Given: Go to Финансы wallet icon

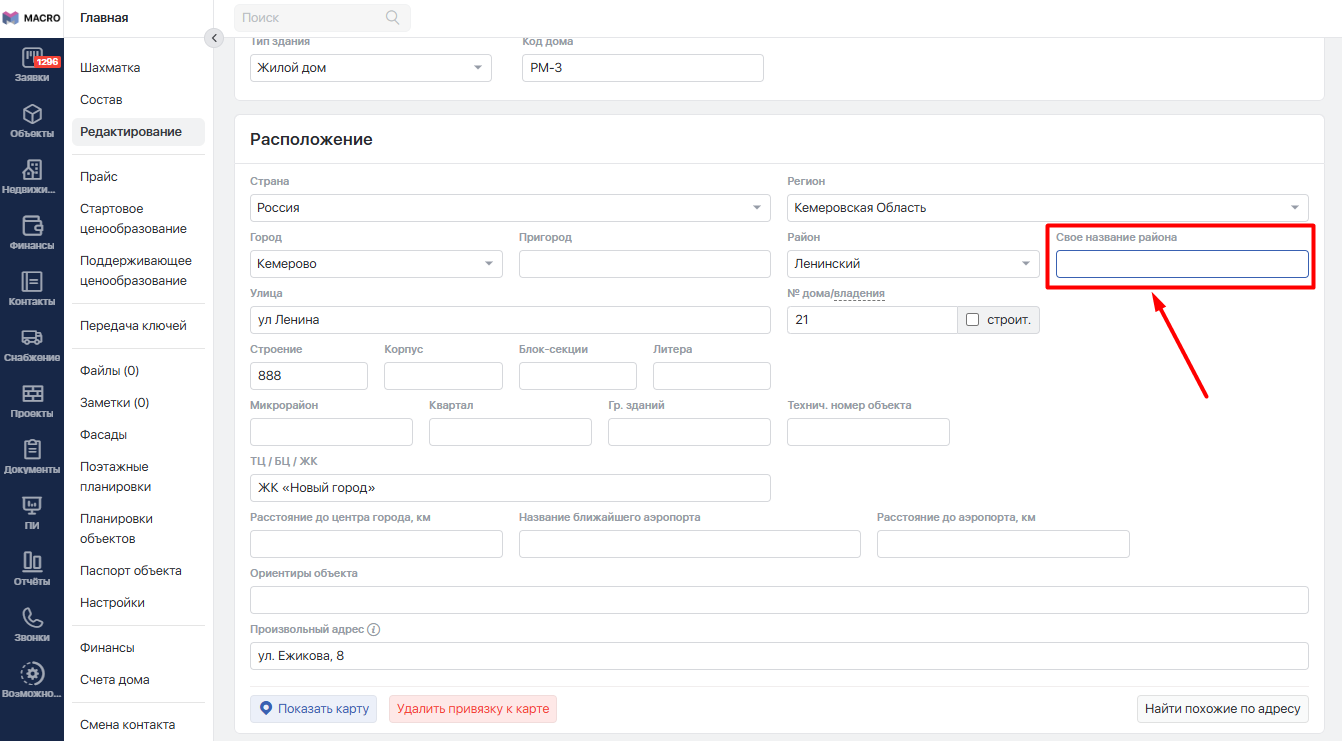Looking at the screenshot, I should [32, 225].
